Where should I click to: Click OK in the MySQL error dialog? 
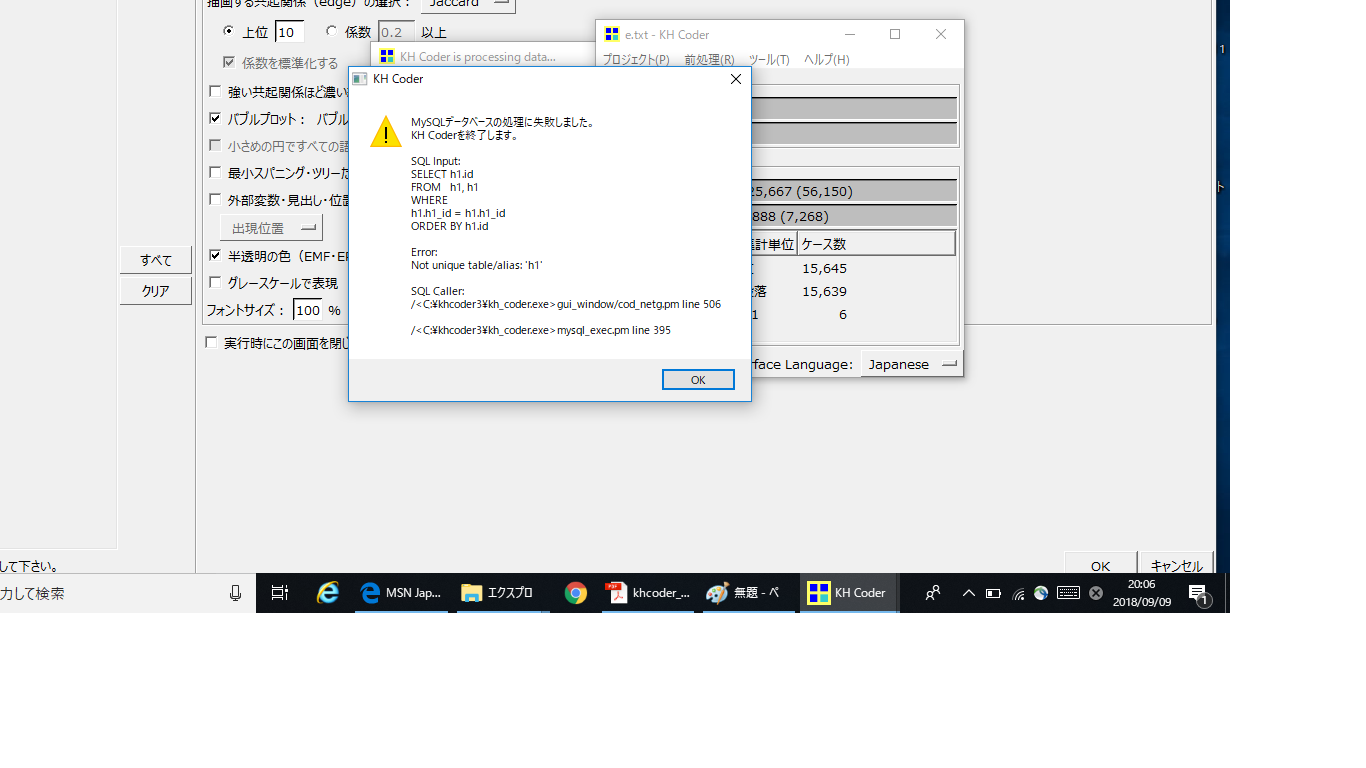click(698, 380)
